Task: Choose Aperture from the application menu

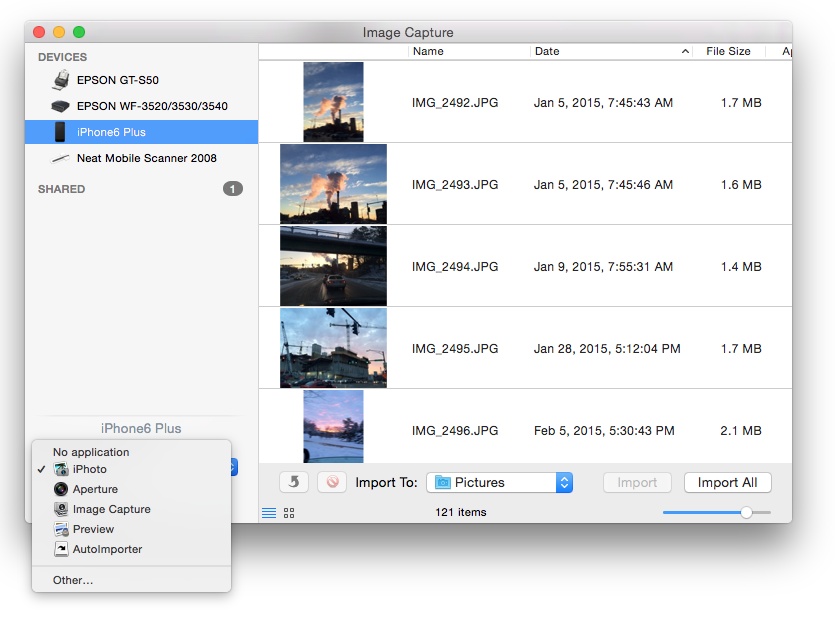Action: tap(95, 489)
